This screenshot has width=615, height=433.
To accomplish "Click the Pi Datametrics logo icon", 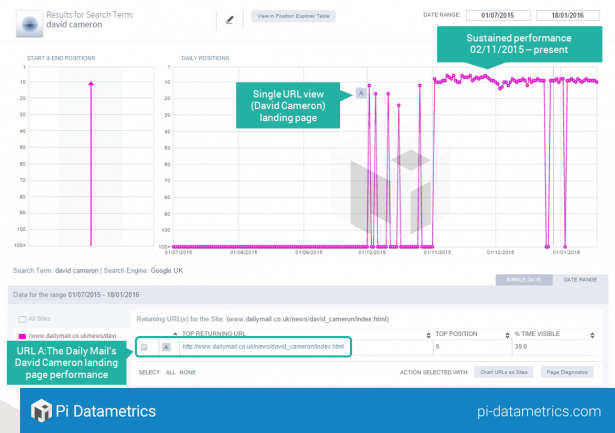I will (x=41, y=410).
